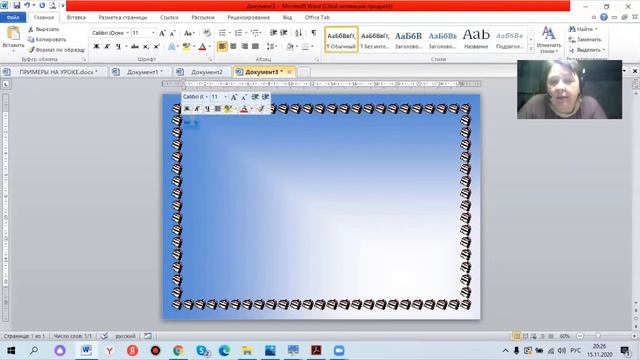Click the Text Effects icon
Screen dimensions: 640x360
(172, 47)
